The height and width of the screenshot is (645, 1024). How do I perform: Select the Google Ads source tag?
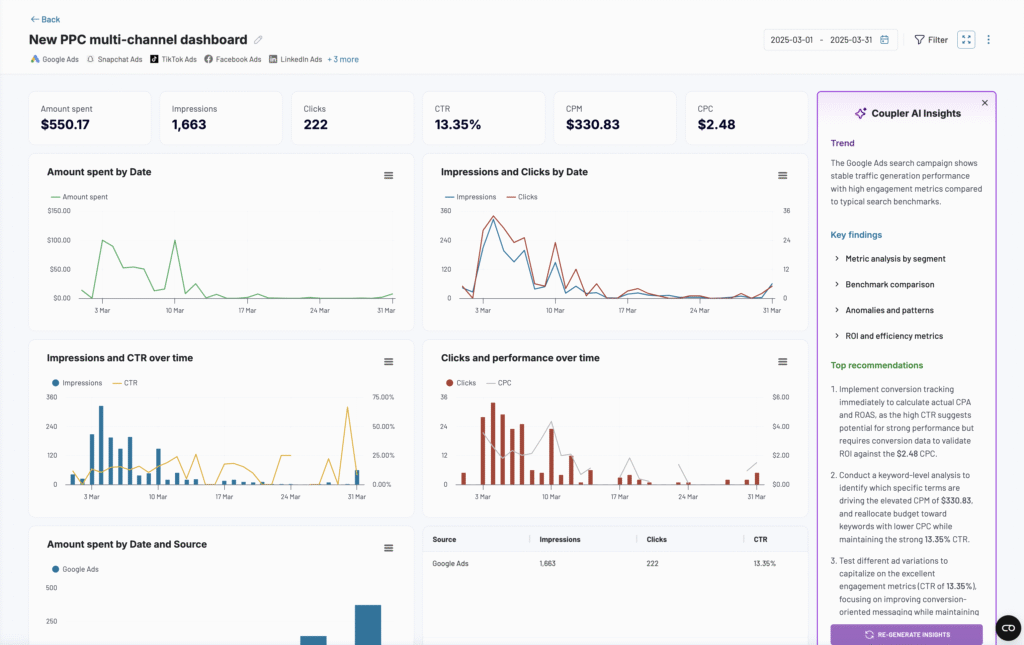coord(54,59)
